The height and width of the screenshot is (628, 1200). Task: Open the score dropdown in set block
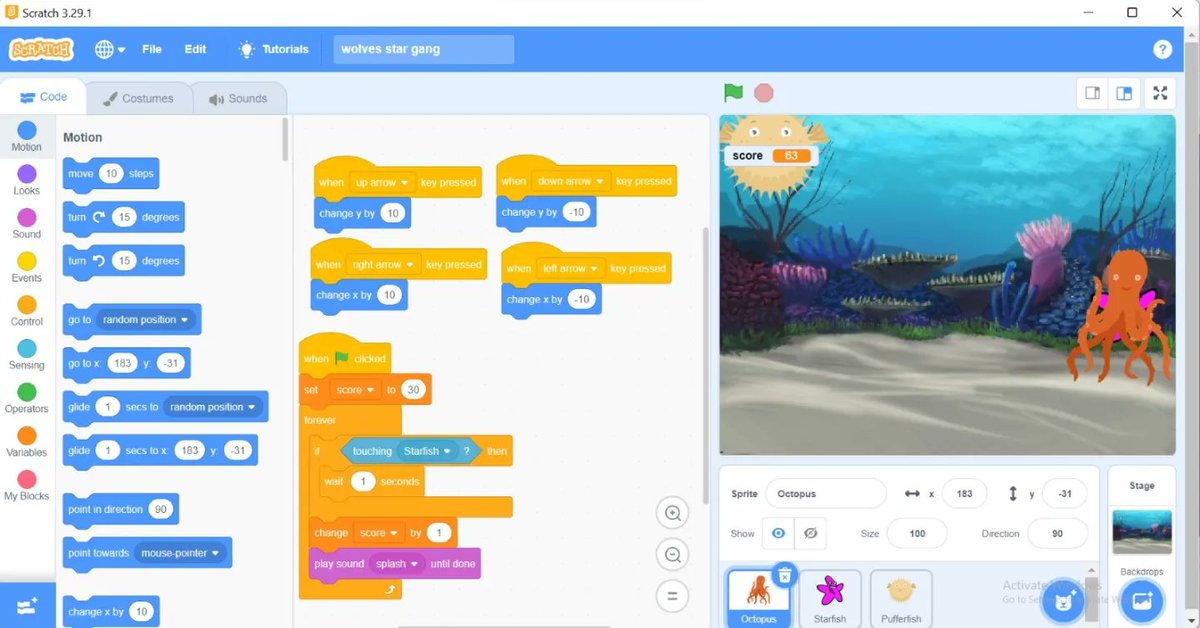click(355, 390)
